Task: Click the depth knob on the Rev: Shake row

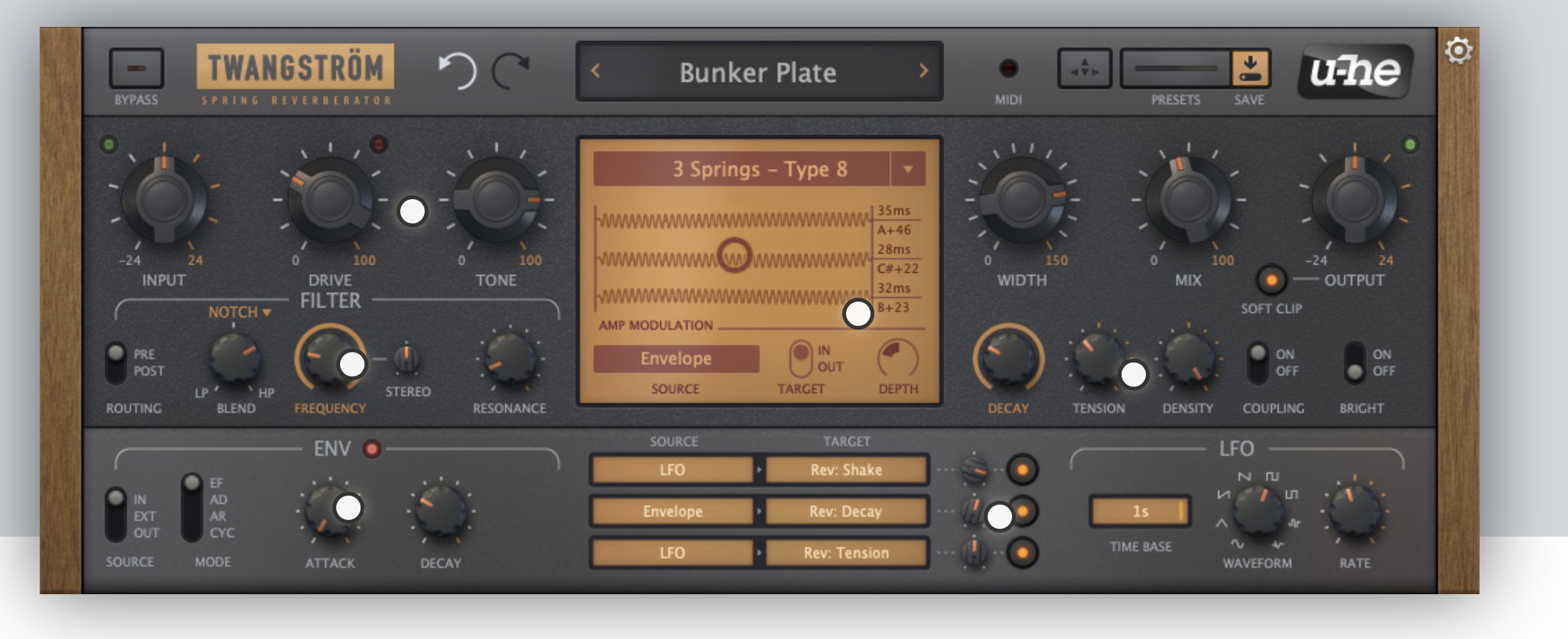Action: click(x=974, y=470)
